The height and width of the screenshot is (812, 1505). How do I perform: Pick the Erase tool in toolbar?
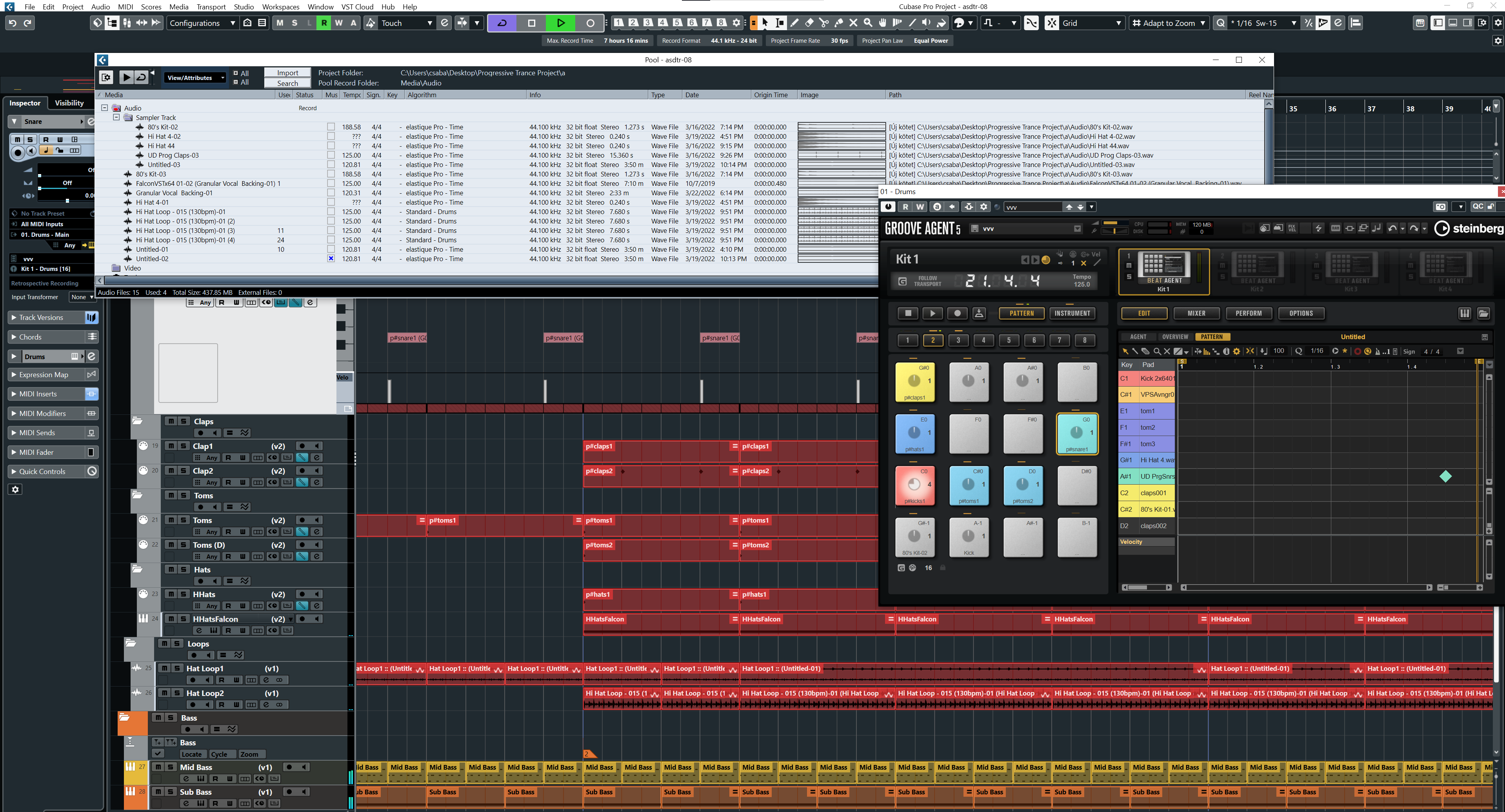coord(809,23)
